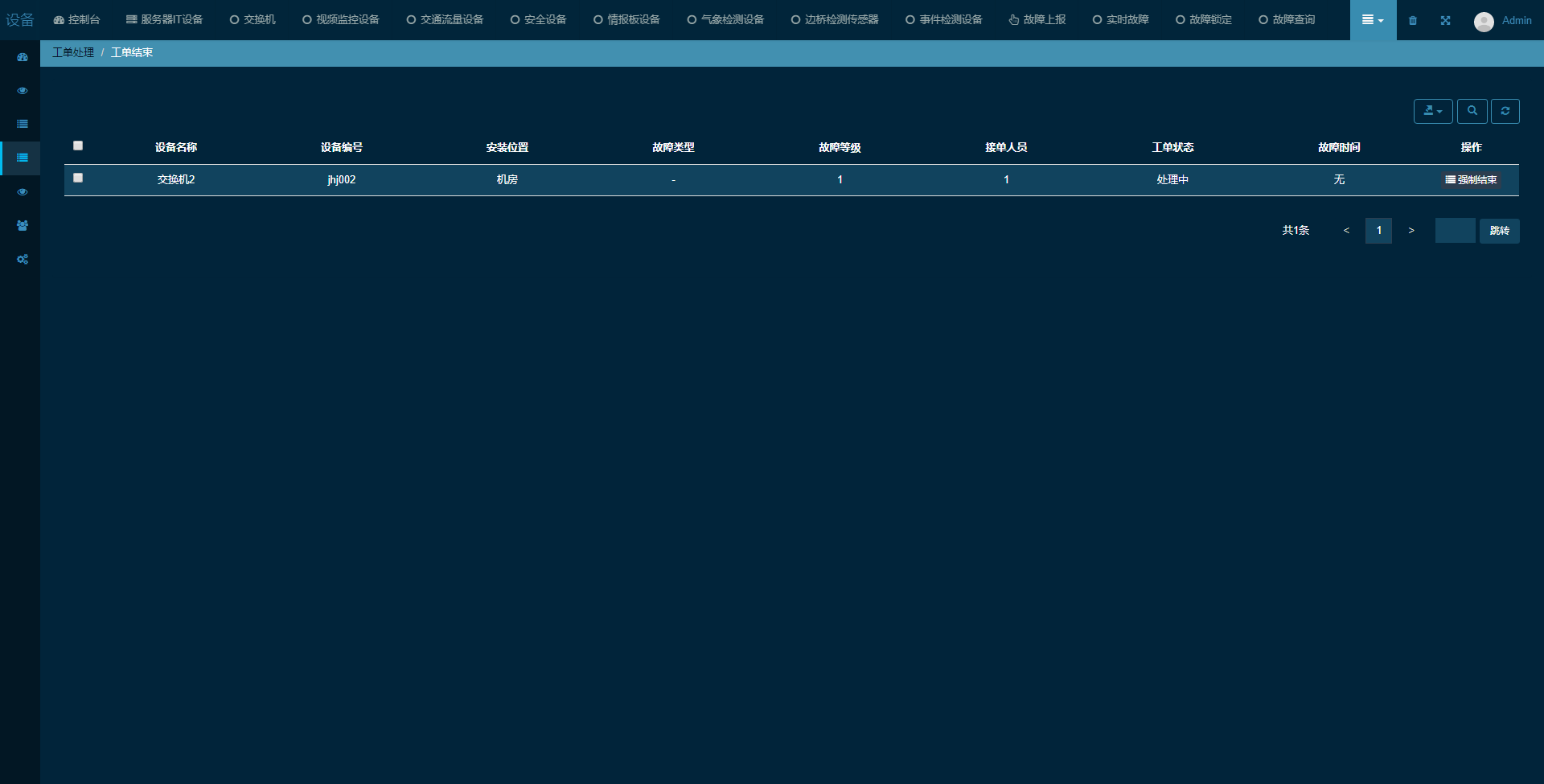Click the 工单结束 breadcrumb
1544x784 pixels.
pyautogui.click(x=132, y=52)
